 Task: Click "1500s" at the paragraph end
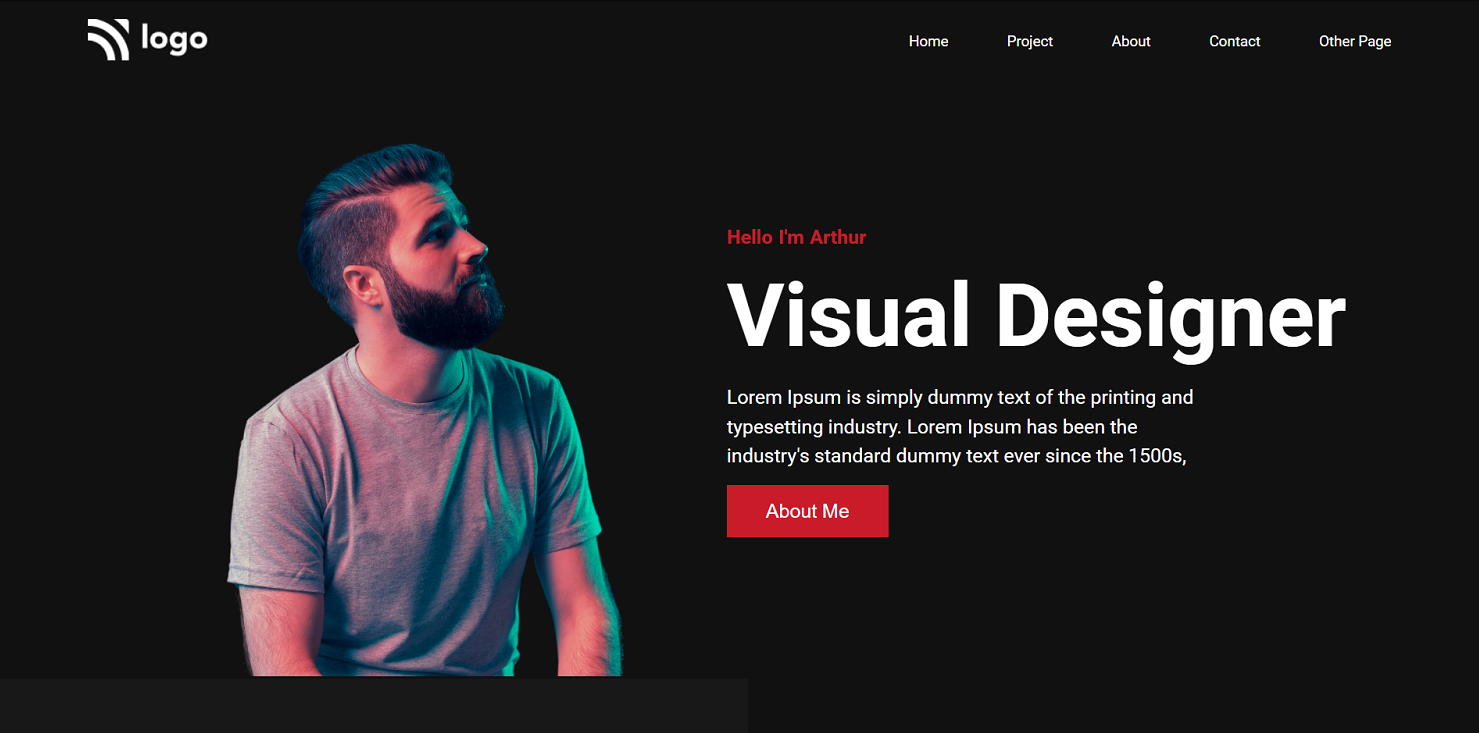point(1156,456)
